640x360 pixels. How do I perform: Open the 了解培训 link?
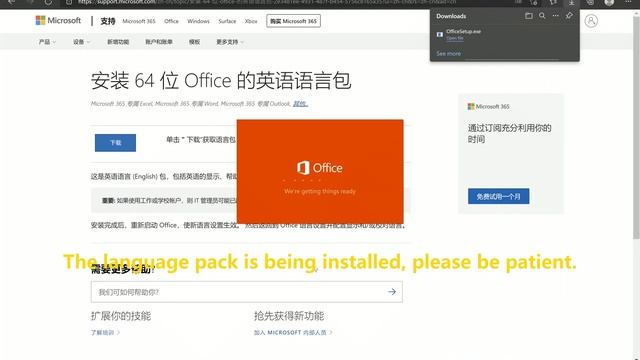click(x=105, y=333)
